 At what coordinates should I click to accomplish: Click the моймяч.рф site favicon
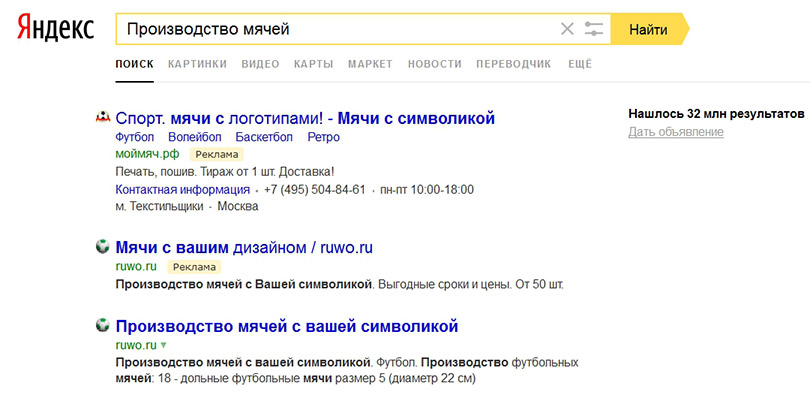point(101,118)
